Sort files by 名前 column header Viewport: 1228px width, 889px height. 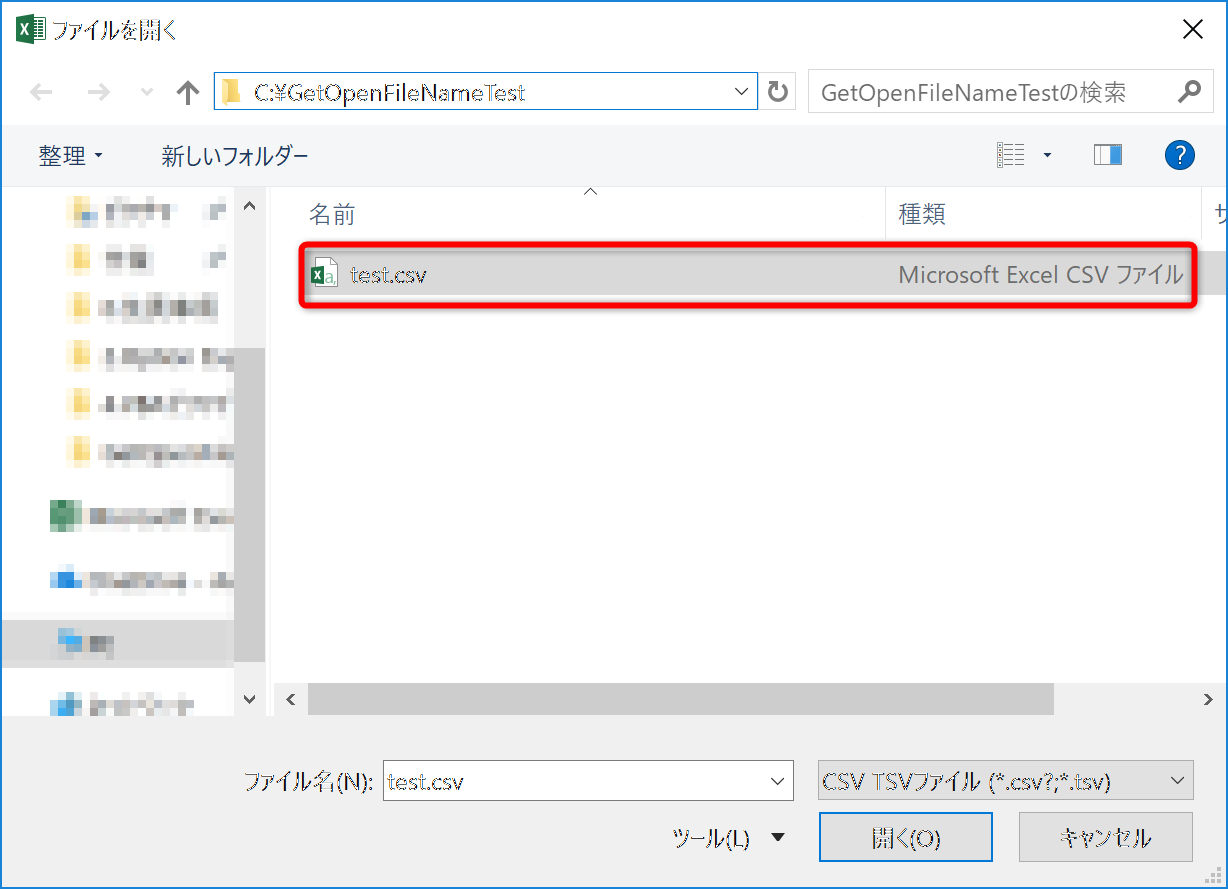[332, 214]
